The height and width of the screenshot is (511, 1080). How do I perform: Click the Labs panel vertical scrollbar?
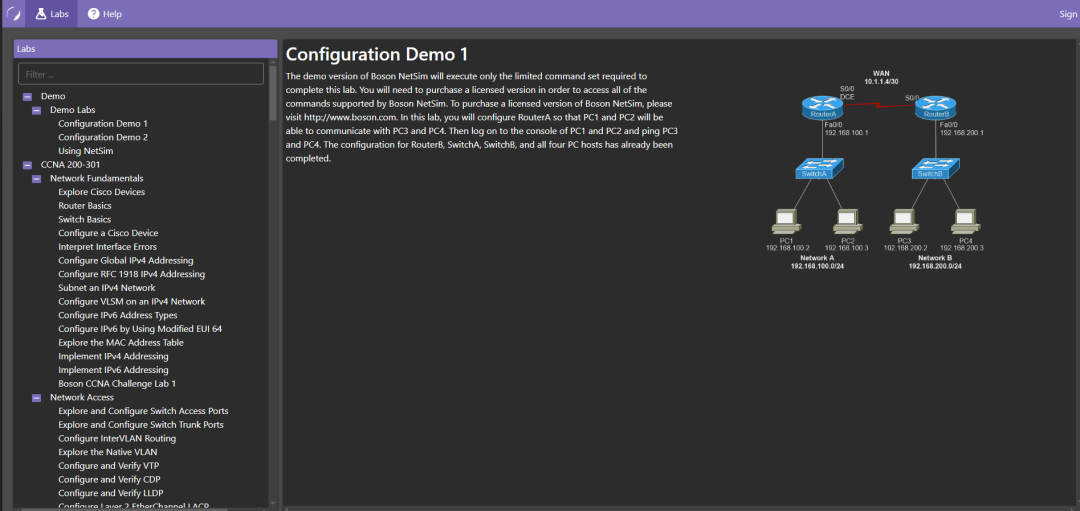273,93
